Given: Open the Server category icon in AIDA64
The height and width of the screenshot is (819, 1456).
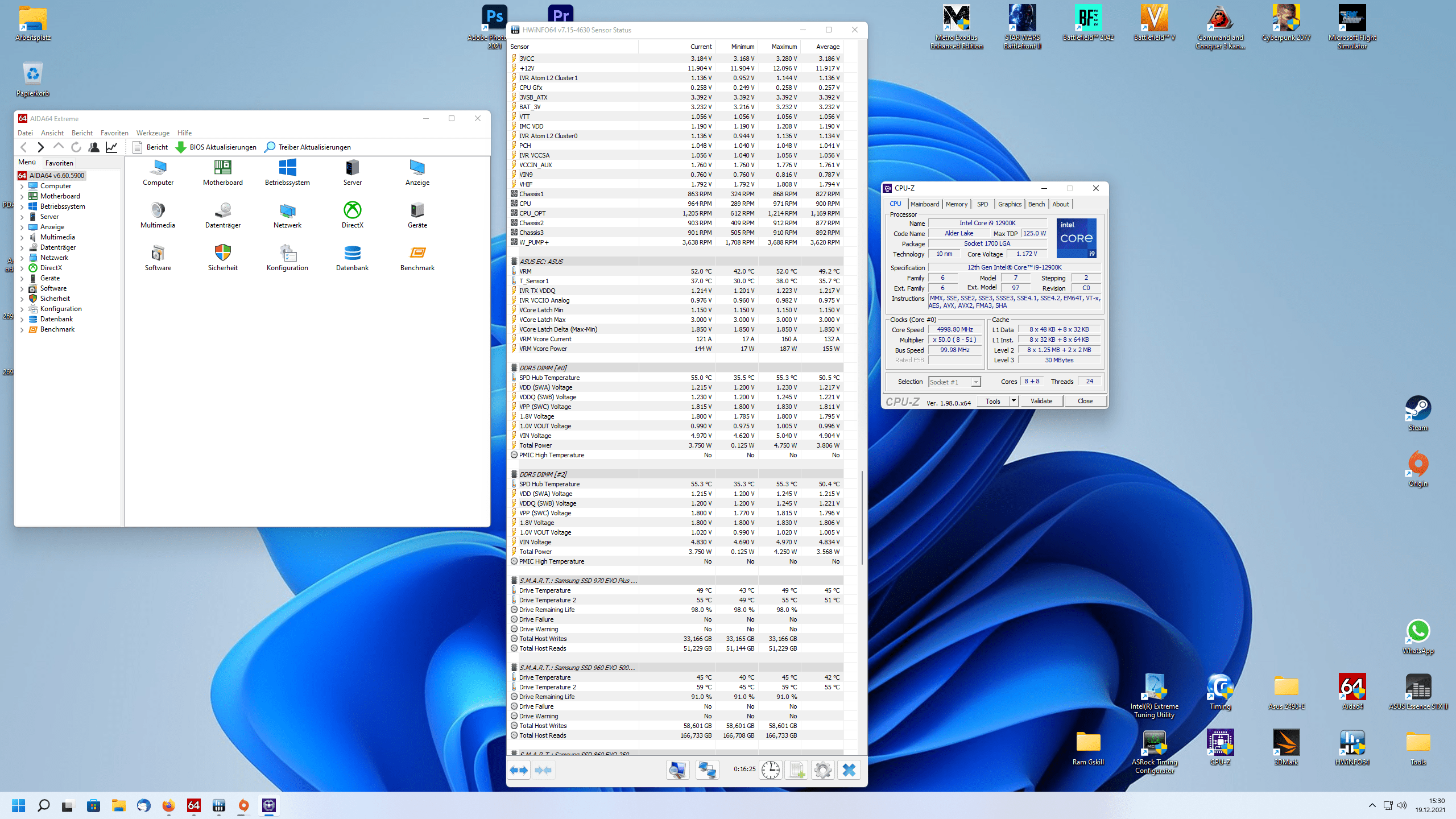Looking at the screenshot, I should pos(352,172).
